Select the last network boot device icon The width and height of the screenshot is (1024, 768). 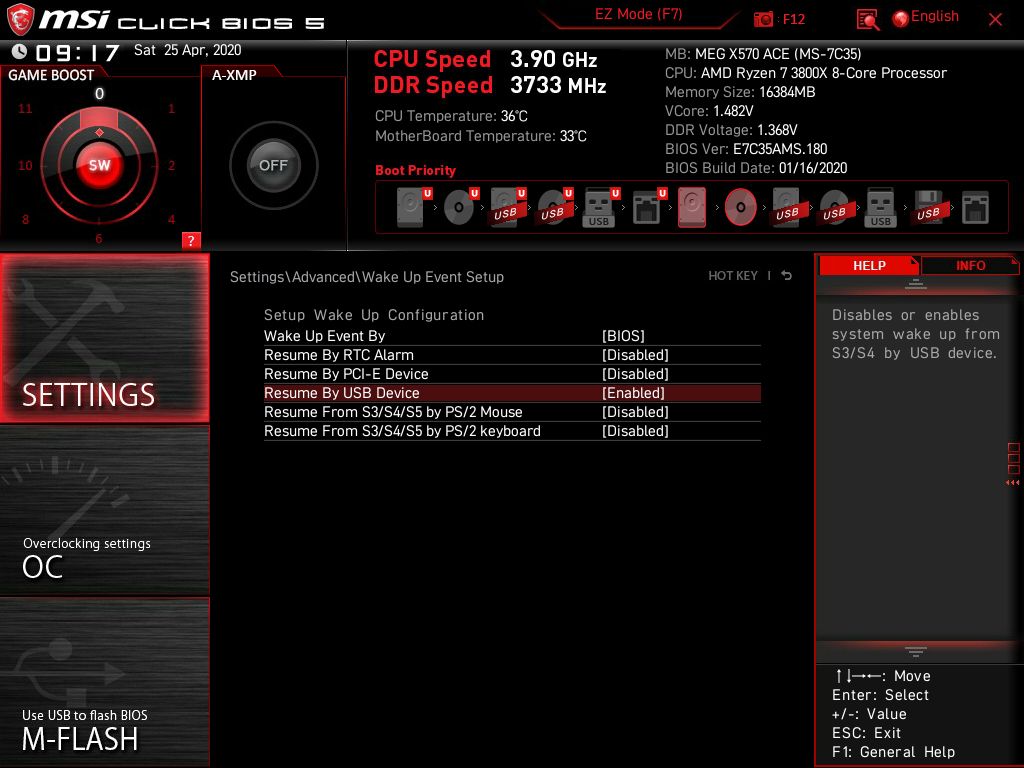(x=975, y=208)
